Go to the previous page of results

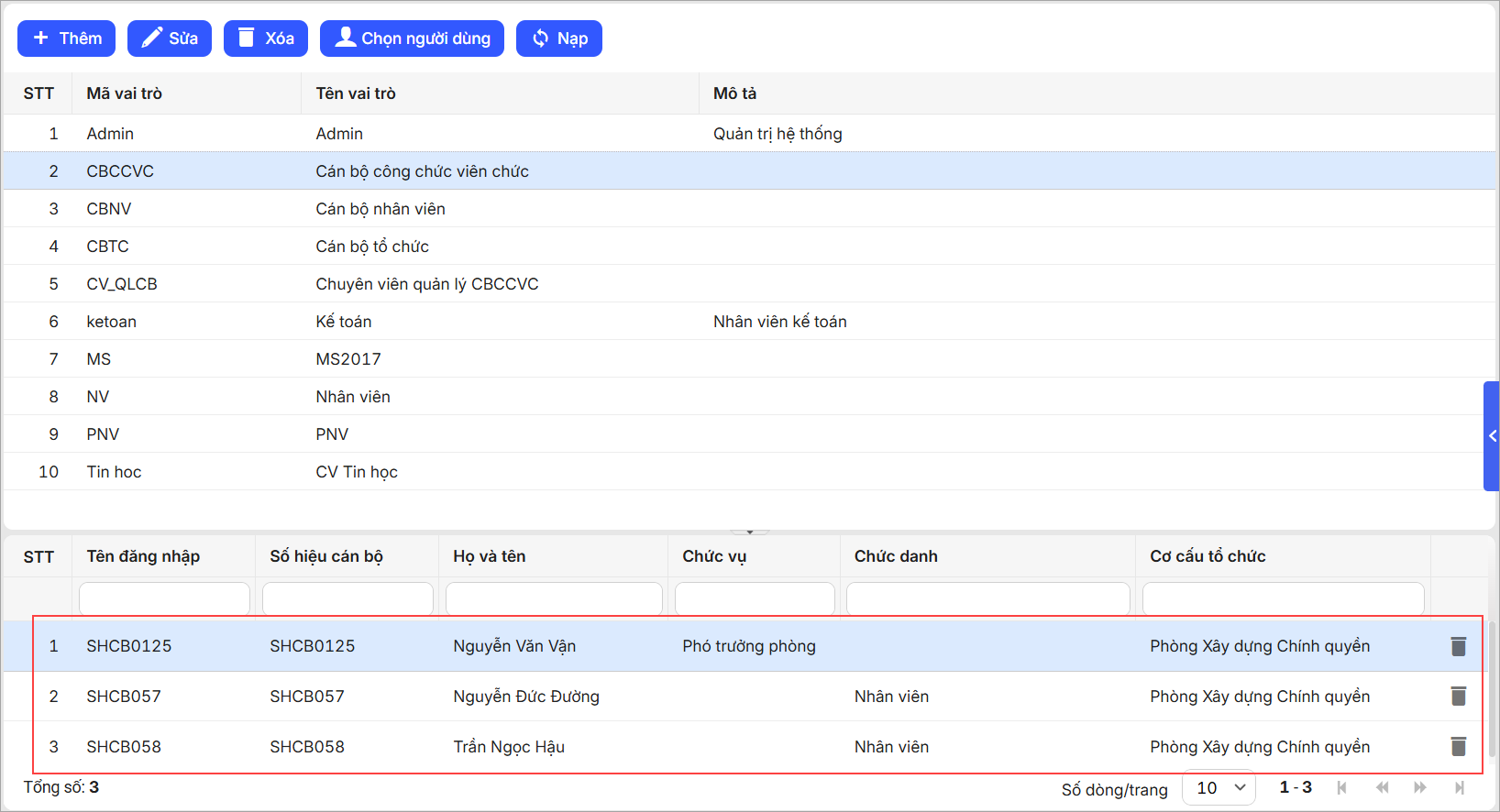[x=1382, y=787]
